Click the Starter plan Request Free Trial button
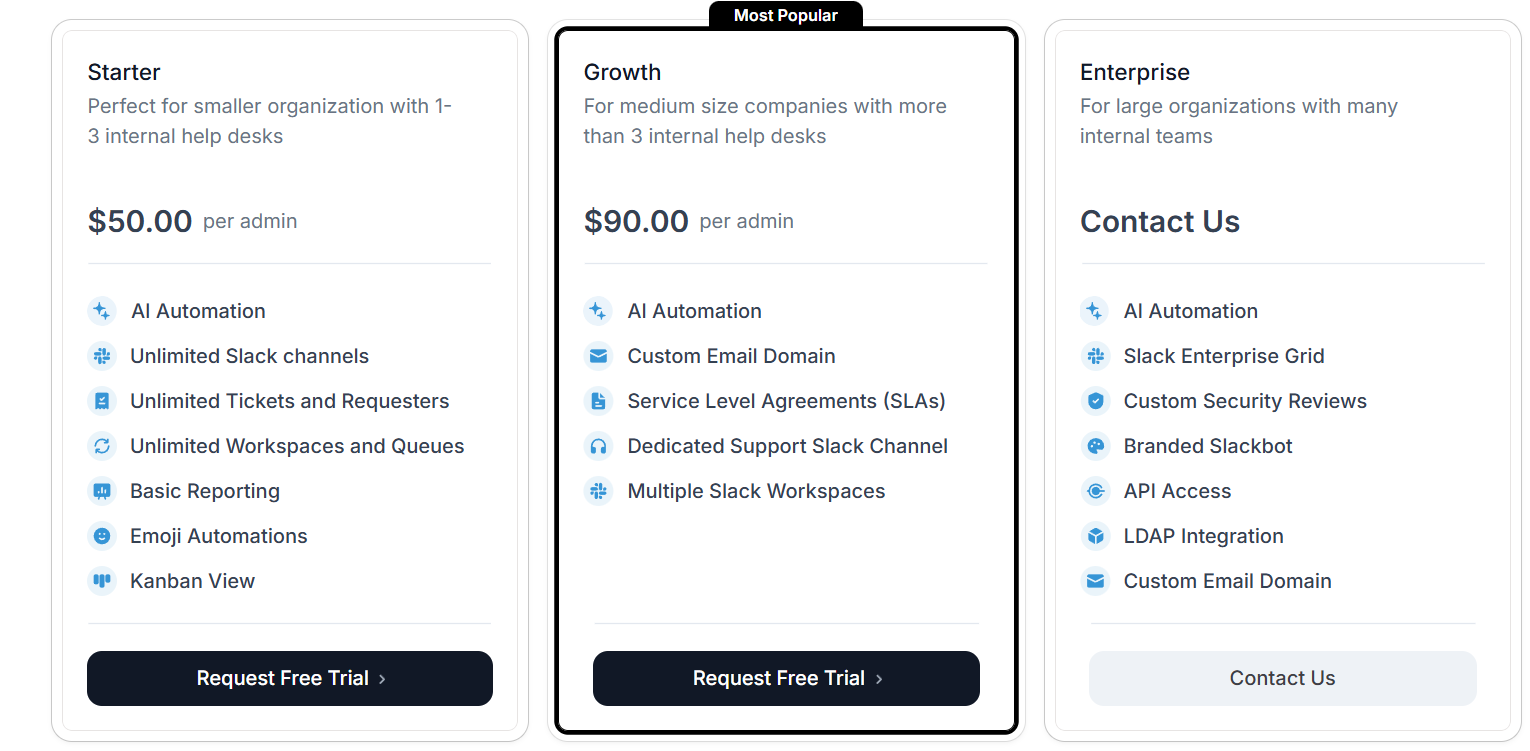1530x751 pixels. coord(290,678)
